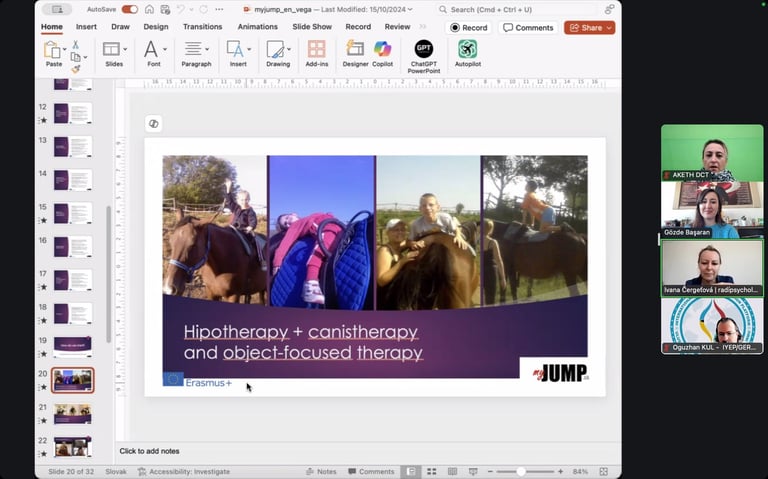
Task: Click the Undo arrow icon
Action: click(180, 9)
